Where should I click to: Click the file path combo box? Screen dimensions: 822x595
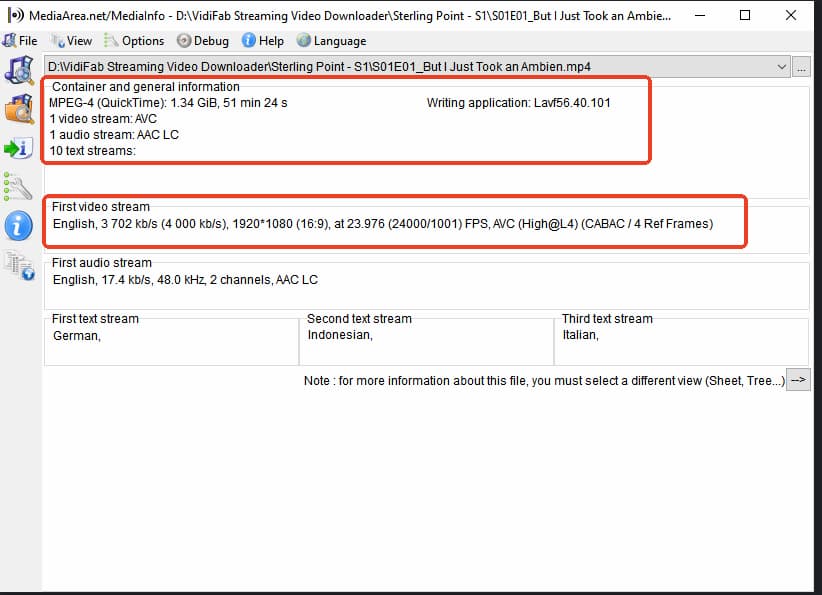(417, 67)
